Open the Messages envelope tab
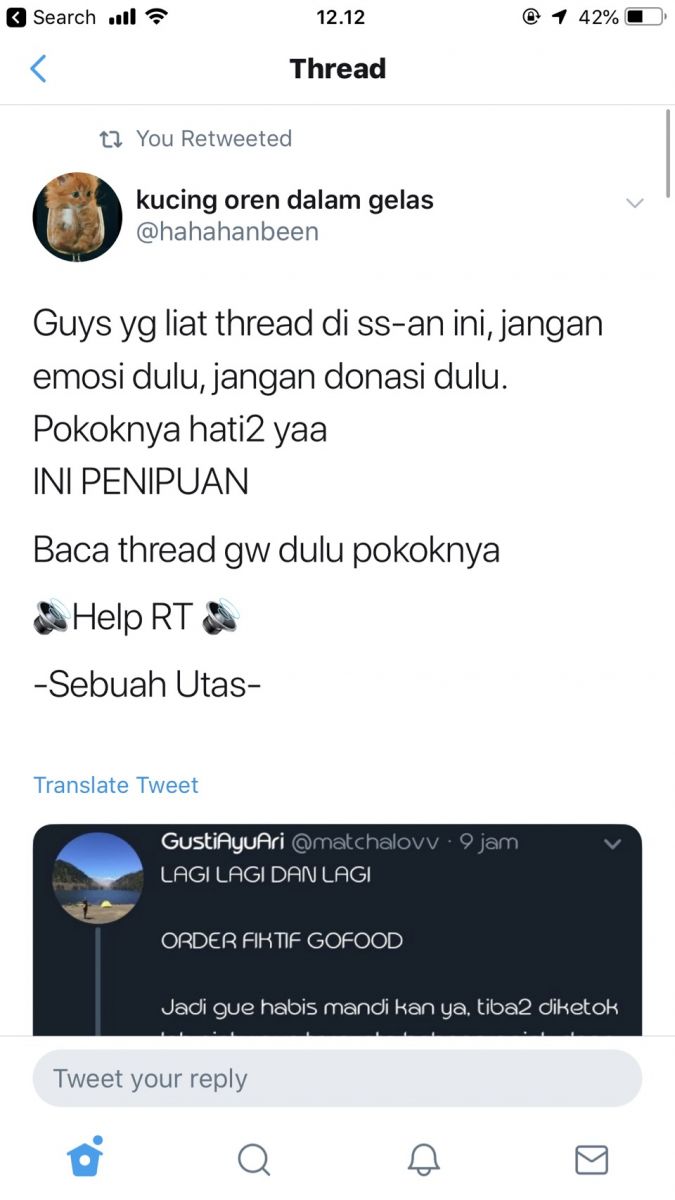The image size is (675, 1200). [592, 1159]
